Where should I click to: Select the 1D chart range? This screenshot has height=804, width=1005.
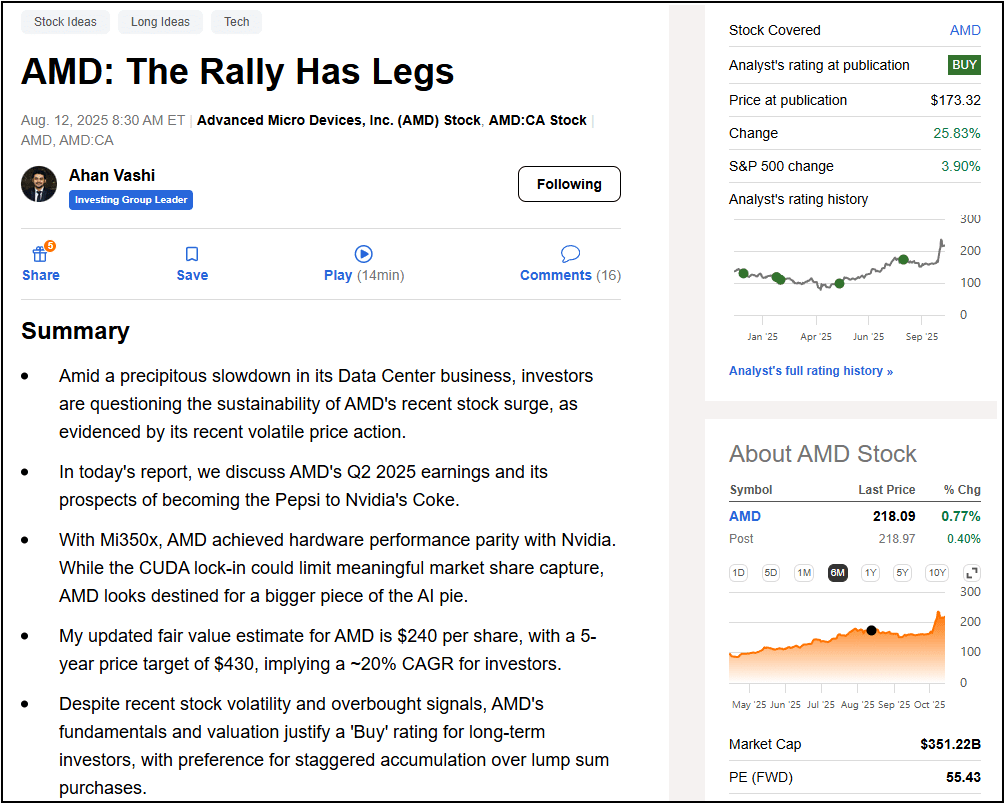point(739,573)
